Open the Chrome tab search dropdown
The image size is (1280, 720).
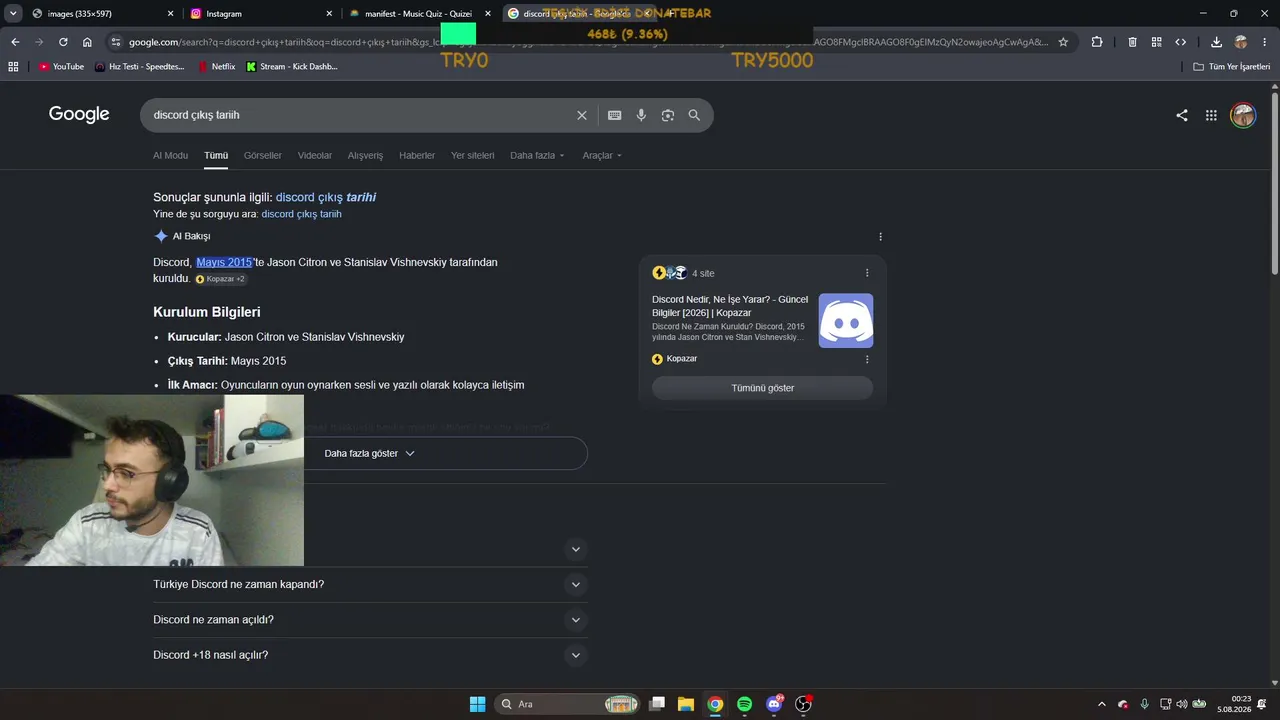pos(13,13)
